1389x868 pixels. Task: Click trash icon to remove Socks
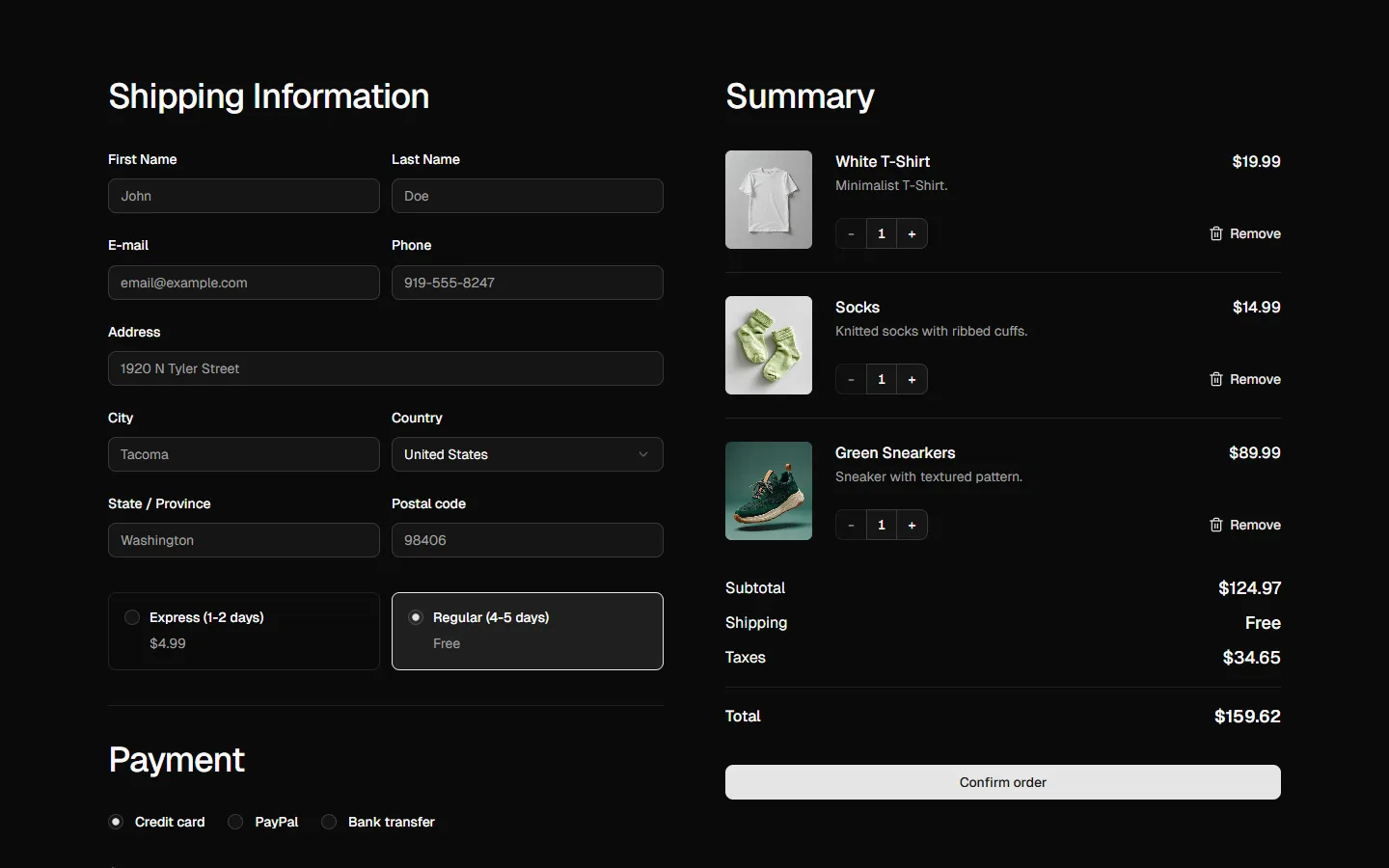pyautogui.click(x=1215, y=379)
